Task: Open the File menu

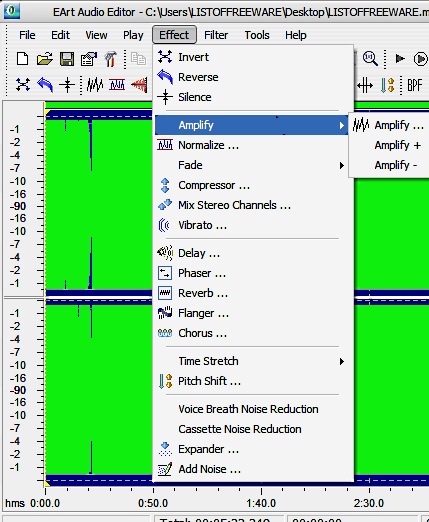Action: (x=27, y=35)
